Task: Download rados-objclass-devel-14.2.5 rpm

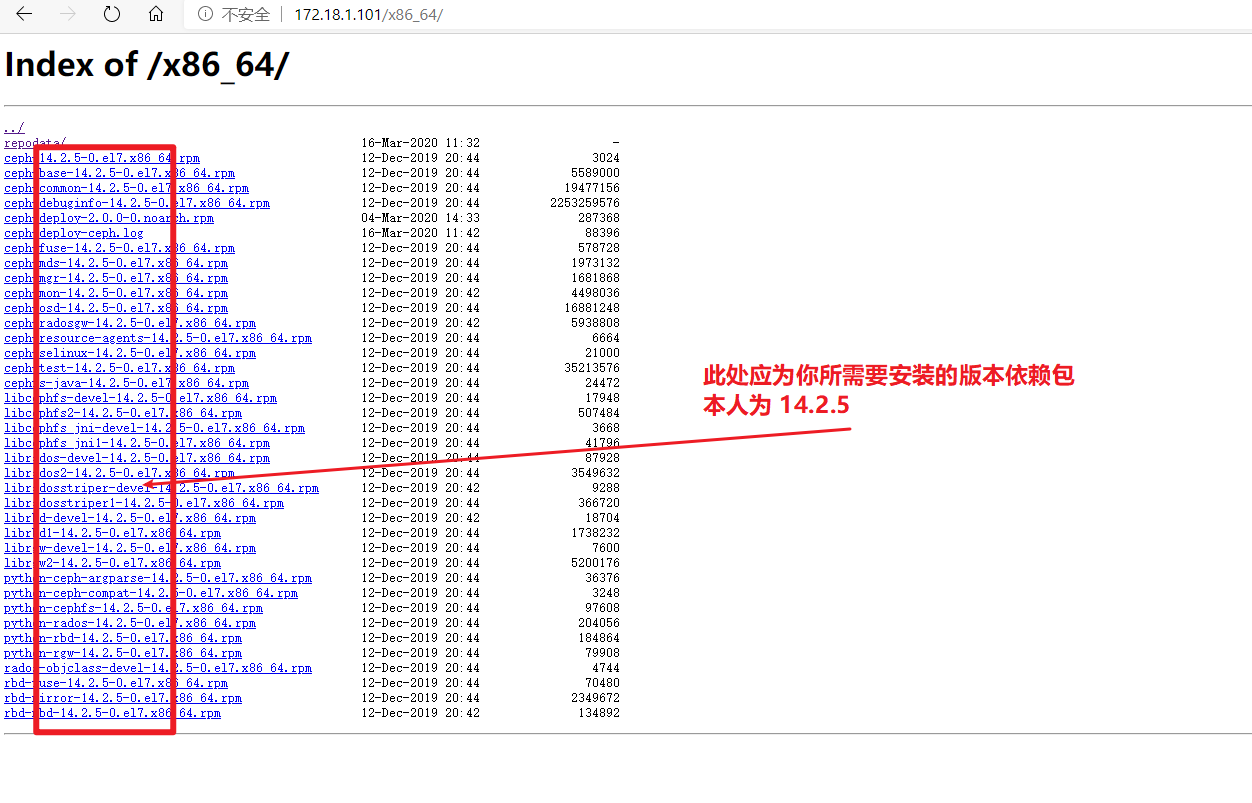Action: [x=157, y=668]
